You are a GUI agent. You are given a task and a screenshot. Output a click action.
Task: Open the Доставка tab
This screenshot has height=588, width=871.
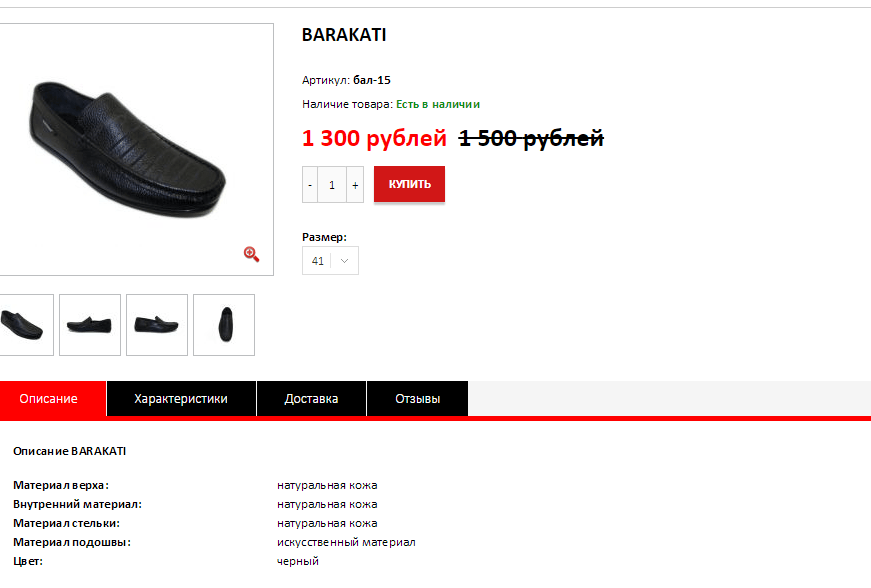(312, 399)
